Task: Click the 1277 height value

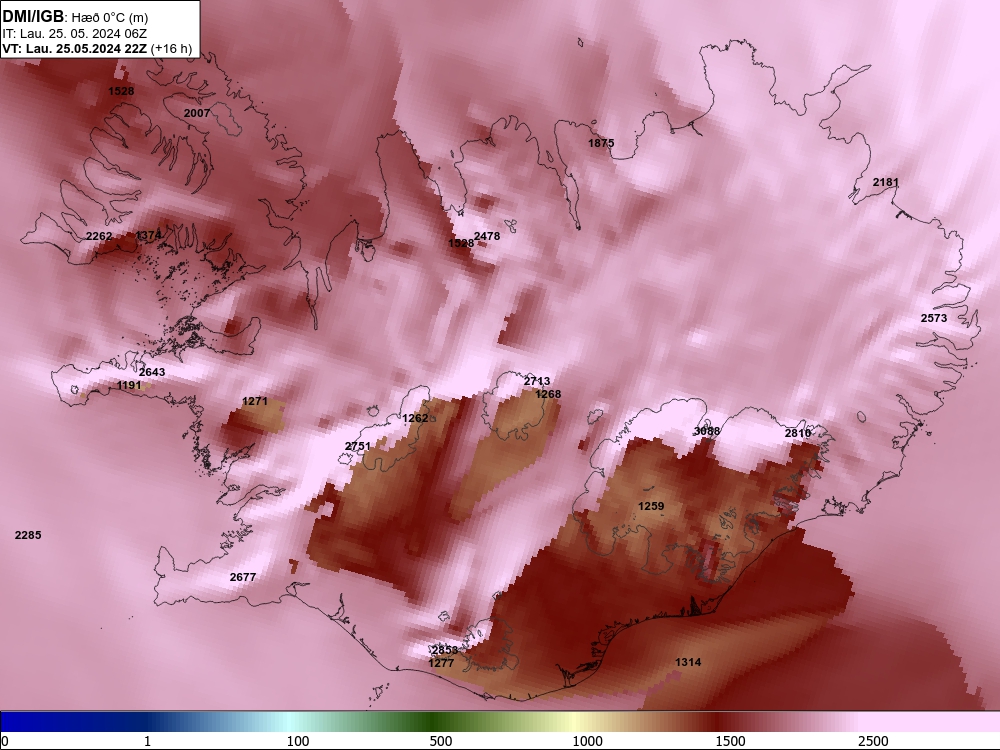Action: point(441,663)
